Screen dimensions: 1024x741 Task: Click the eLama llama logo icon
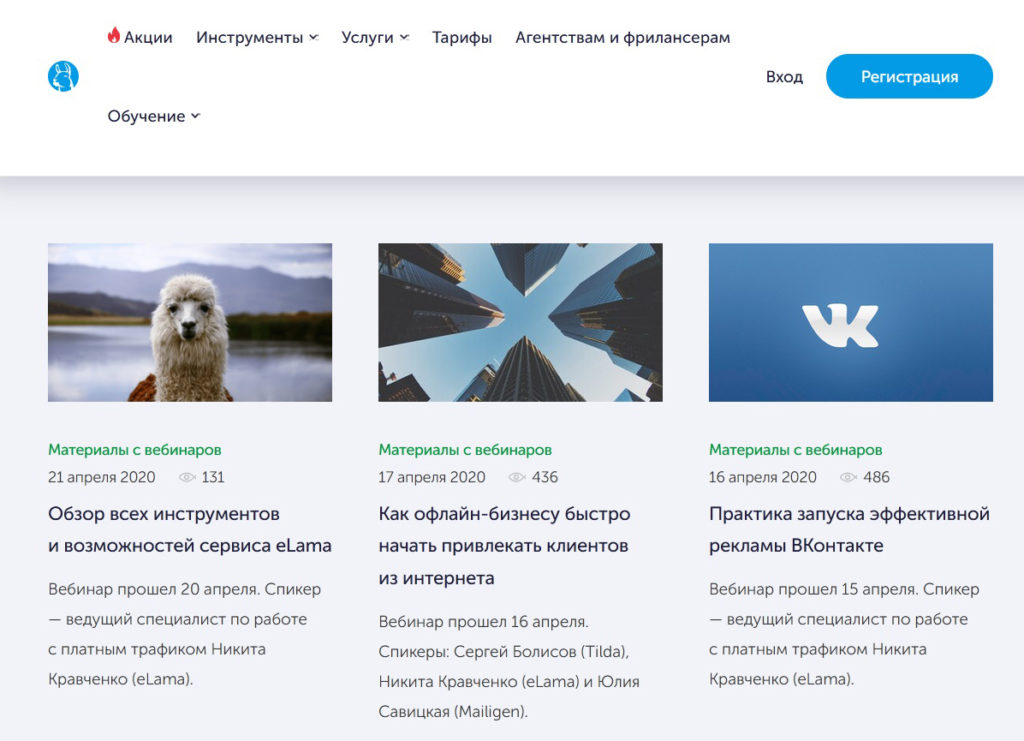click(x=63, y=76)
